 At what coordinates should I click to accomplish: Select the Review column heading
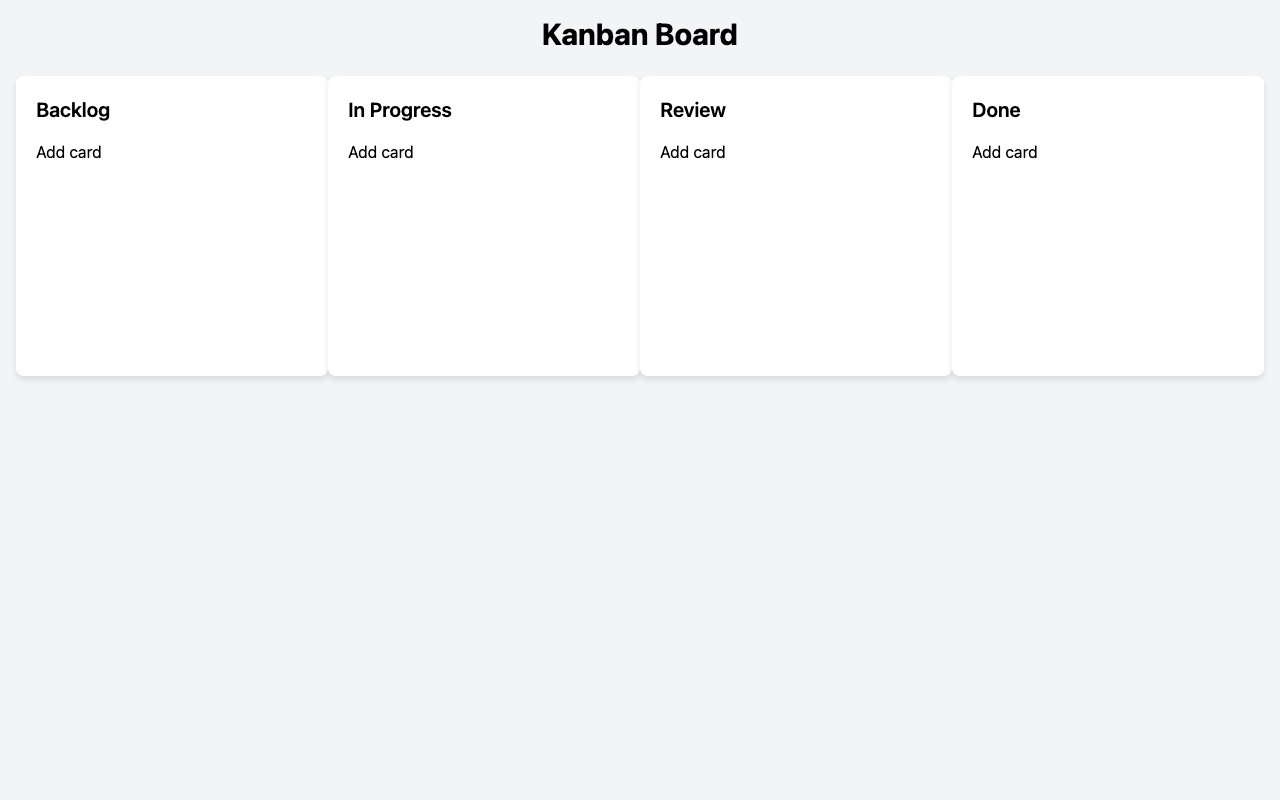pyautogui.click(x=693, y=110)
